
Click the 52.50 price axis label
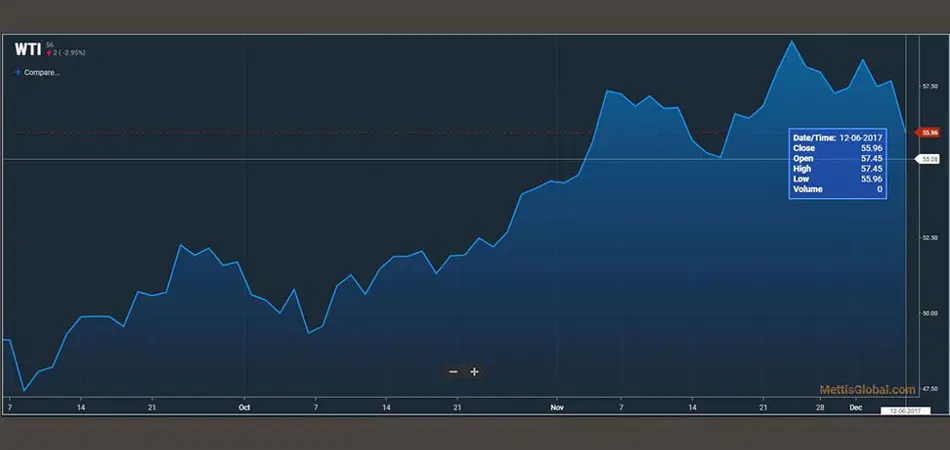pyautogui.click(x=929, y=237)
